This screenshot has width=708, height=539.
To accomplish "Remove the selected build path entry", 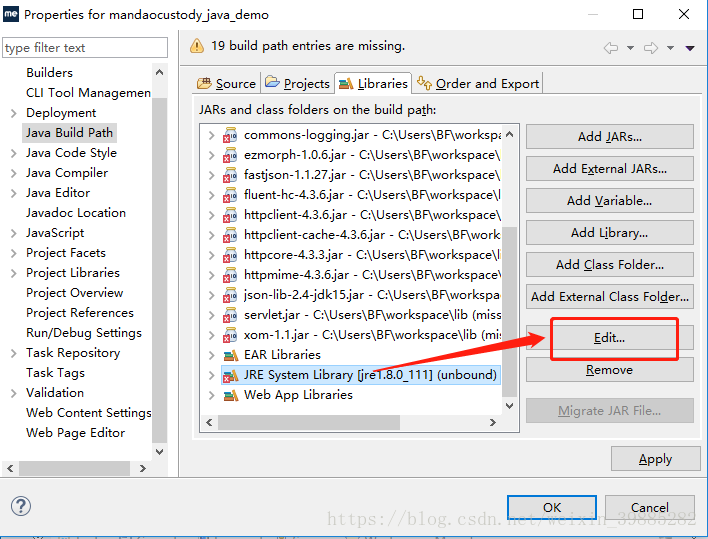I will pos(610,370).
